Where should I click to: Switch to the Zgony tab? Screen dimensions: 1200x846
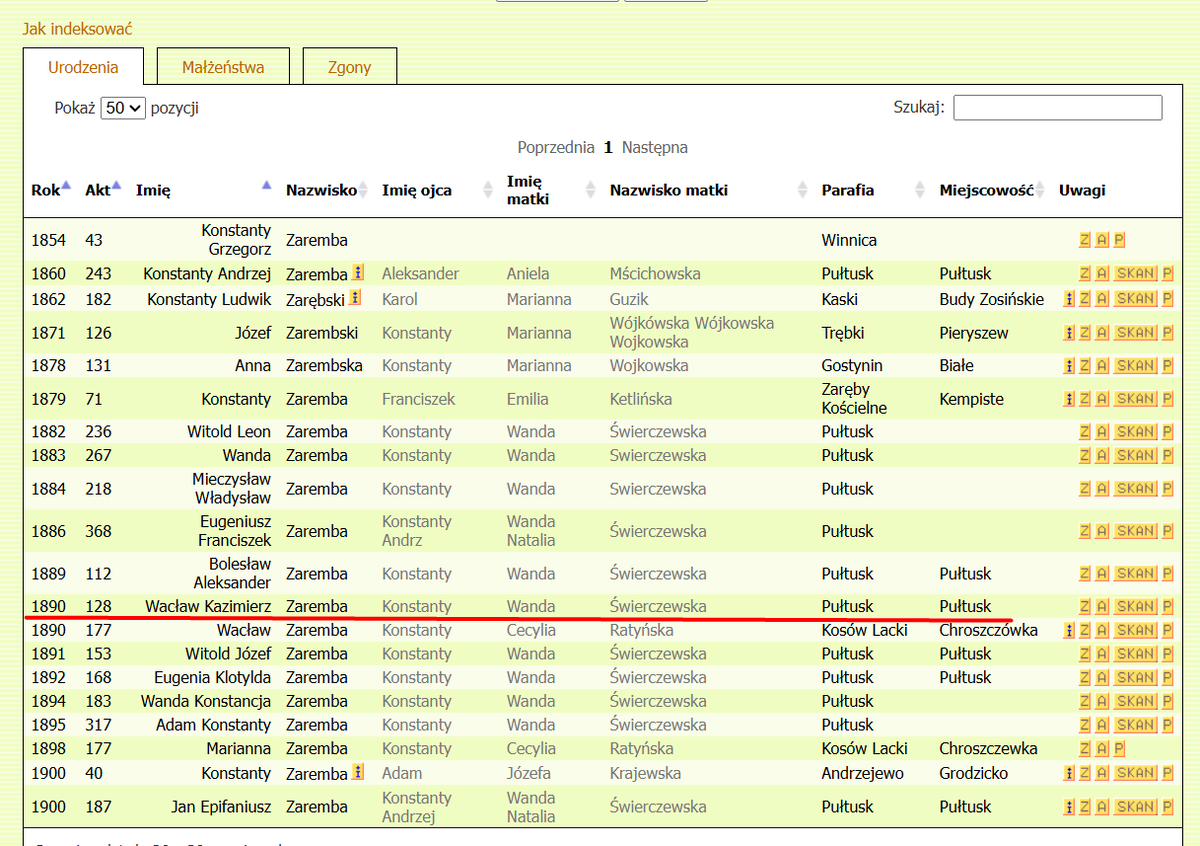[349, 67]
